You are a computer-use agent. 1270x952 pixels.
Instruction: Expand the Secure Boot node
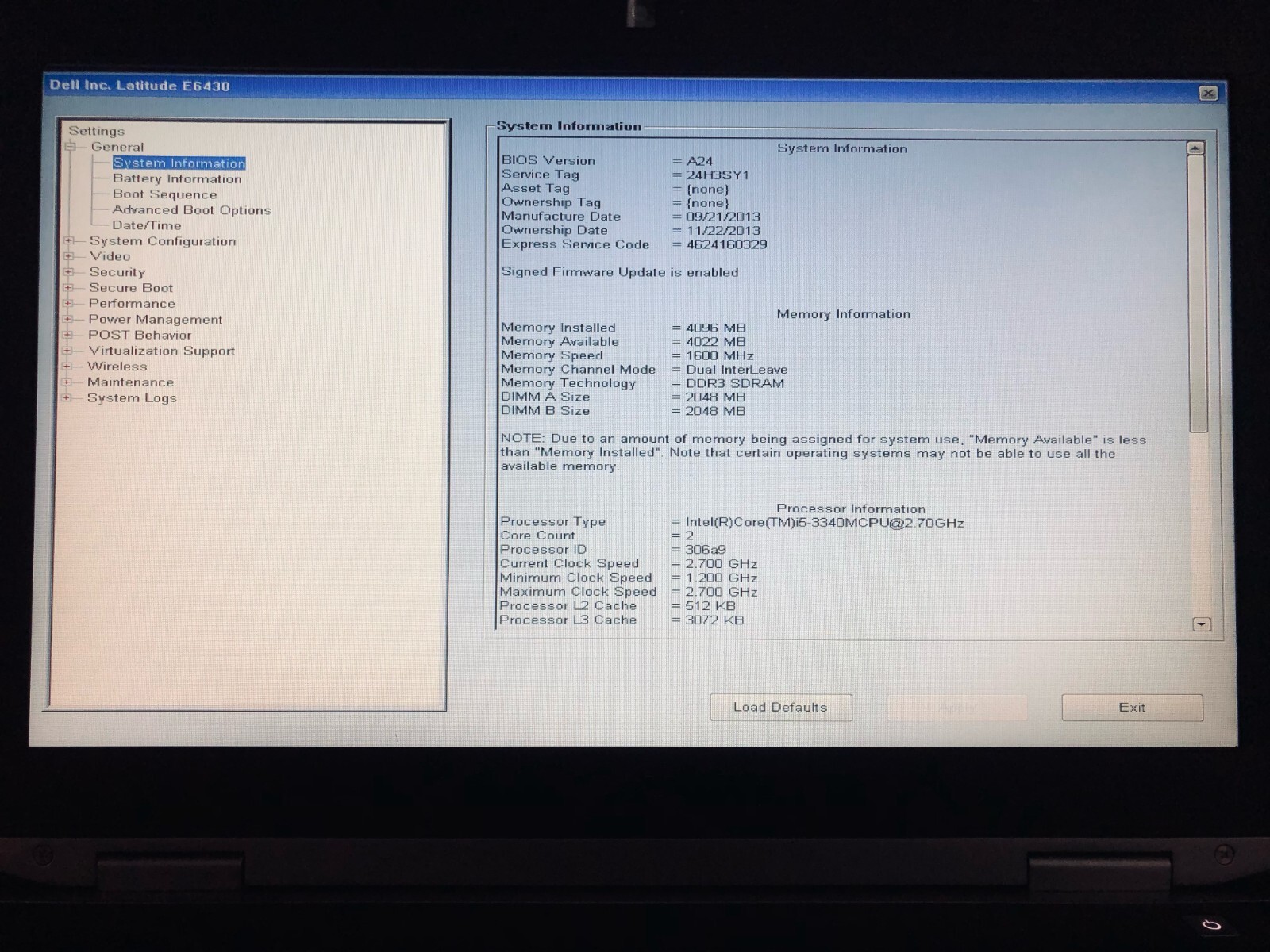(69, 288)
